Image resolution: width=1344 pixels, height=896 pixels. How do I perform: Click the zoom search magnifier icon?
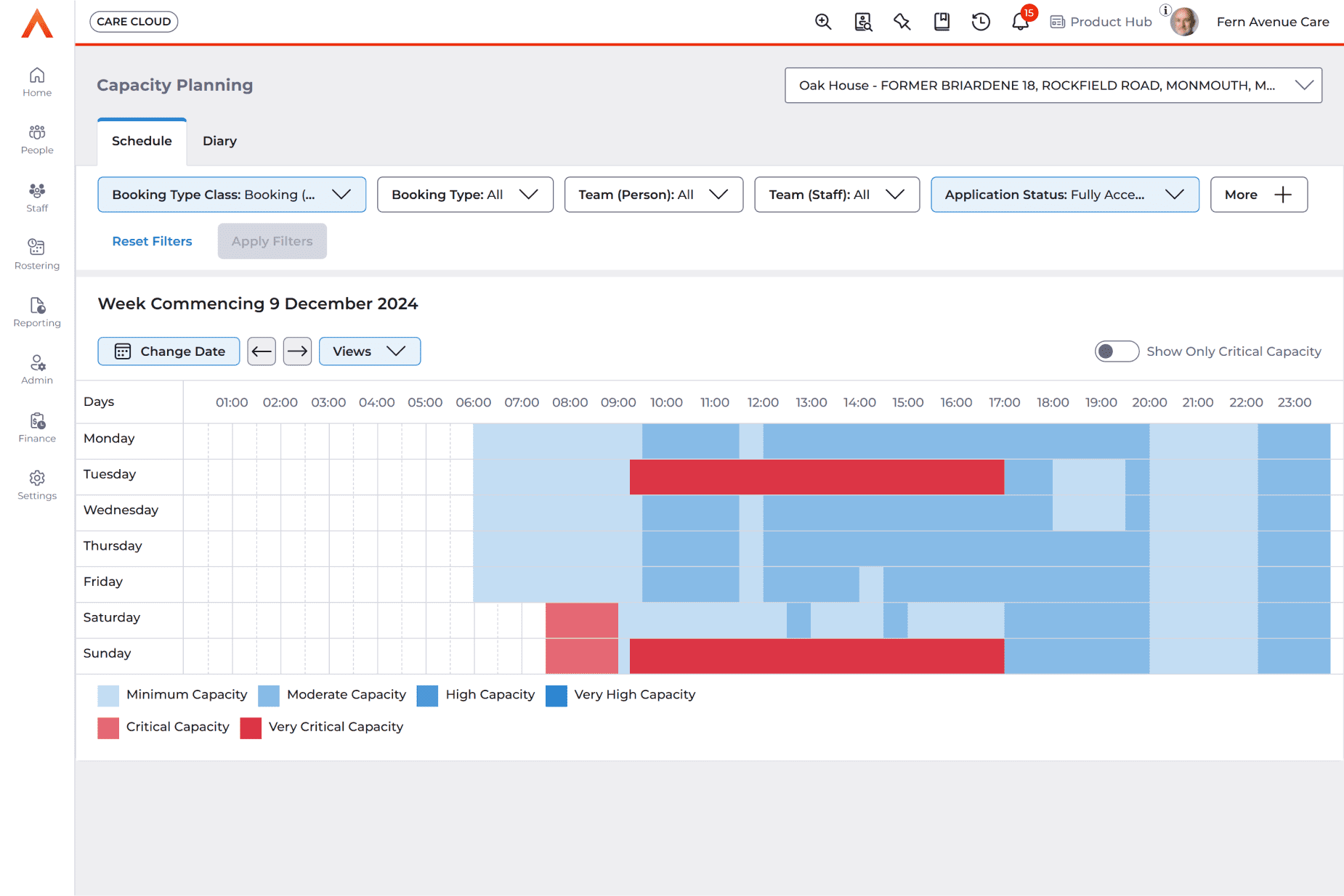(823, 22)
